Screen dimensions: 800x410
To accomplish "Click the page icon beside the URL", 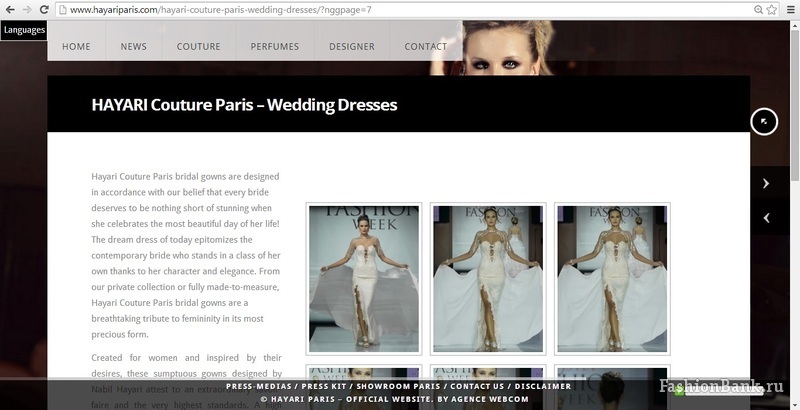I will 63,10.
